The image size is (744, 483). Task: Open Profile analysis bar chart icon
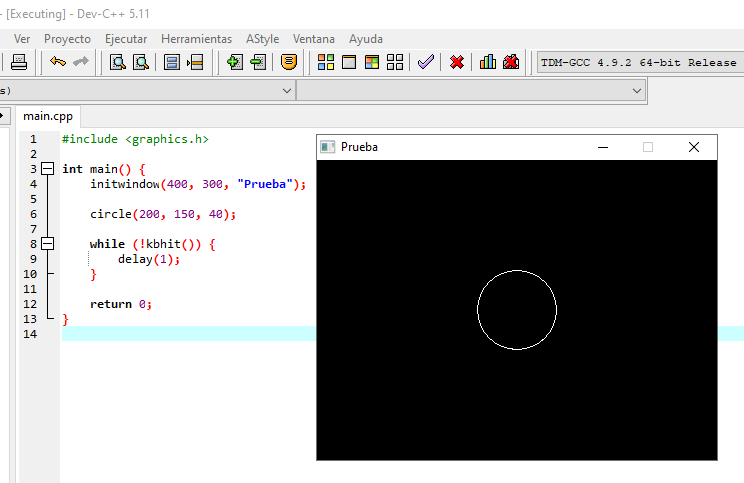(487, 62)
